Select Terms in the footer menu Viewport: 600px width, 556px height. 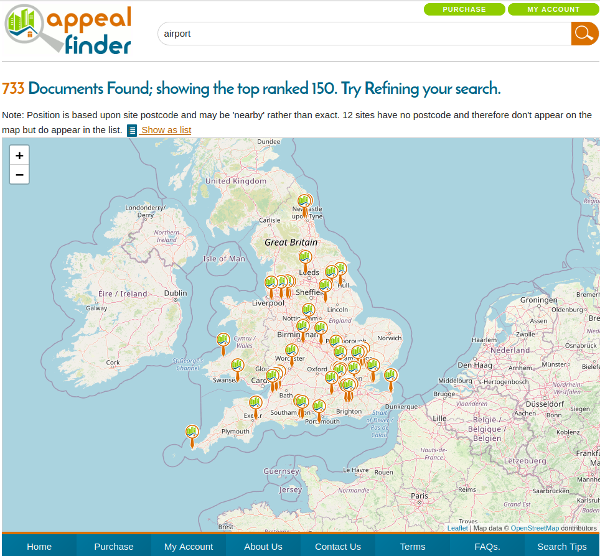(412, 546)
